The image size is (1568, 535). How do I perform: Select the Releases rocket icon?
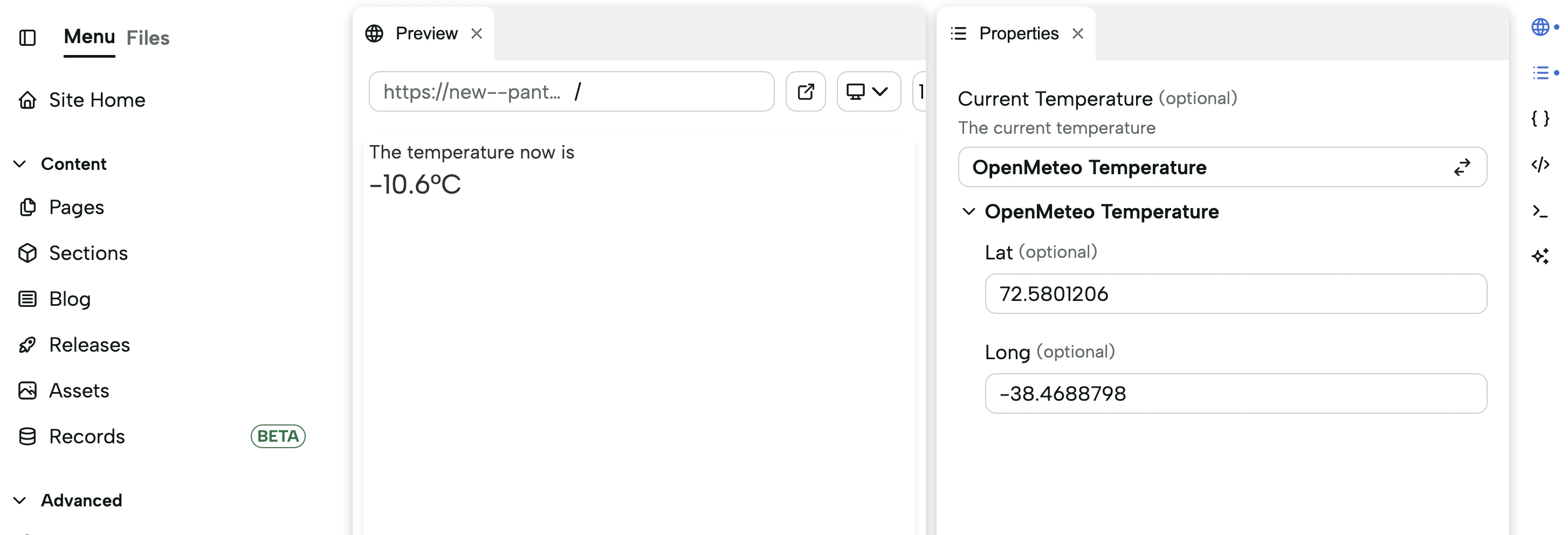pos(27,345)
